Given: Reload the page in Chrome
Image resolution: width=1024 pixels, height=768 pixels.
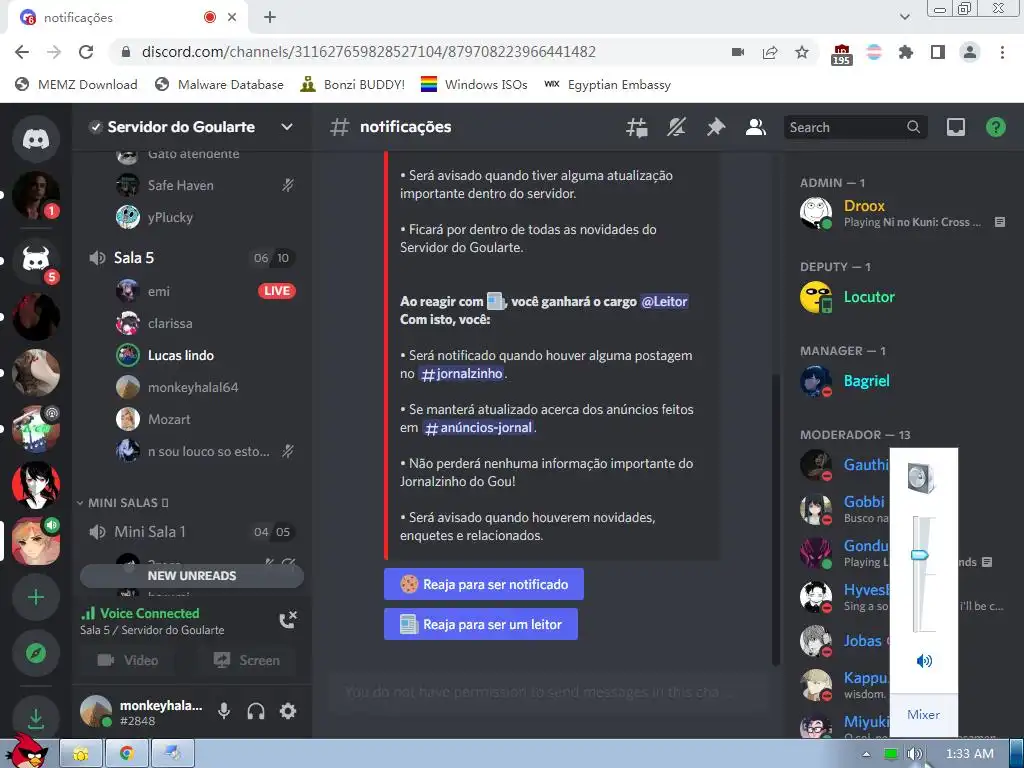Looking at the screenshot, I should pyautogui.click(x=86, y=52).
